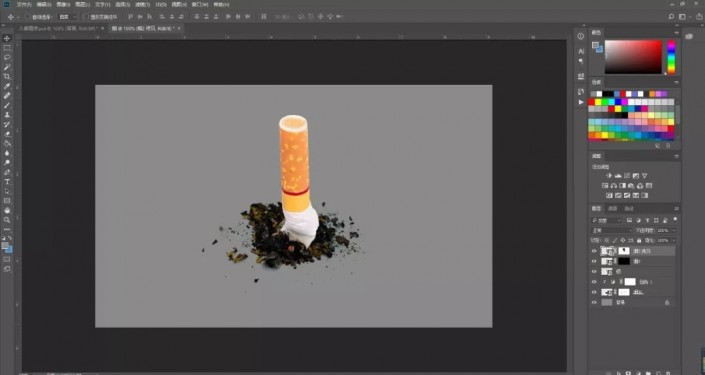This screenshot has height=375, width=705.
Task: Select the Lasso tool
Action: click(7, 58)
